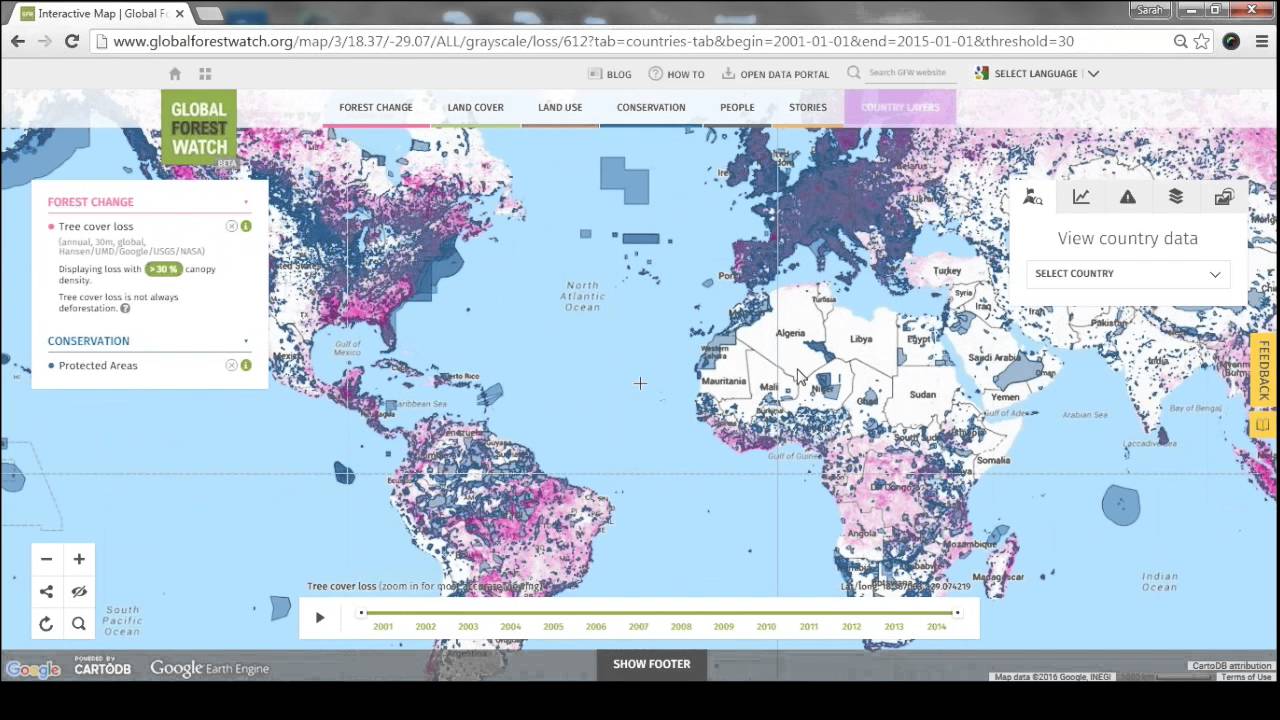The height and width of the screenshot is (720, 1280).
Task: Open the Stories menu
Action: (808, 107)
